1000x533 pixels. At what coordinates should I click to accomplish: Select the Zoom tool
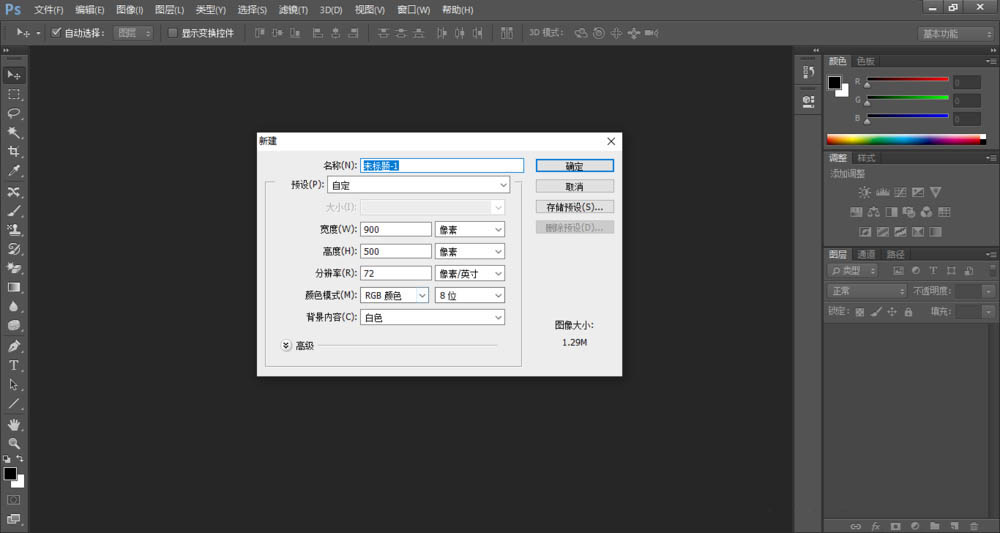[x=14, y=443]
